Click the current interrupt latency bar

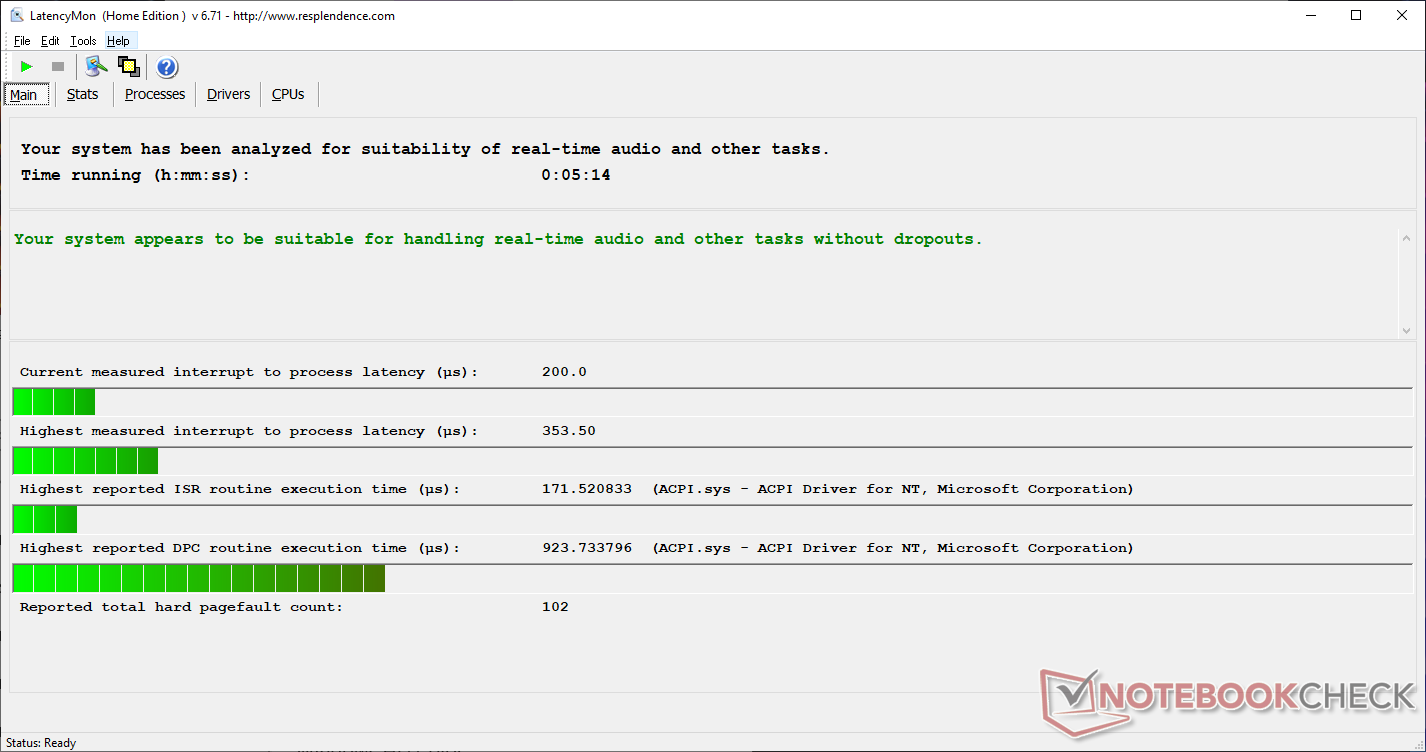[712, 402]
